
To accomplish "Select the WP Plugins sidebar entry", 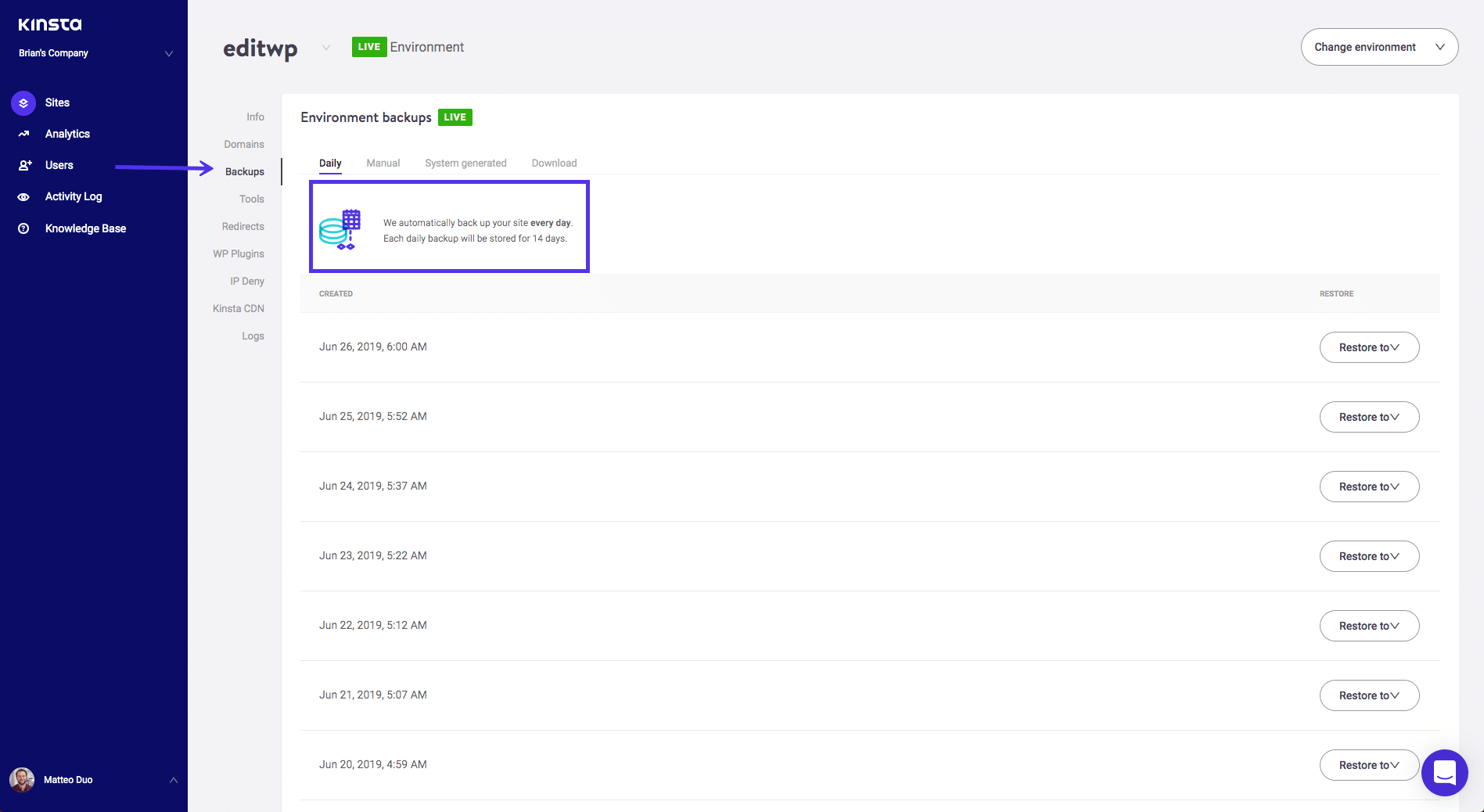I will pos(238,253).
